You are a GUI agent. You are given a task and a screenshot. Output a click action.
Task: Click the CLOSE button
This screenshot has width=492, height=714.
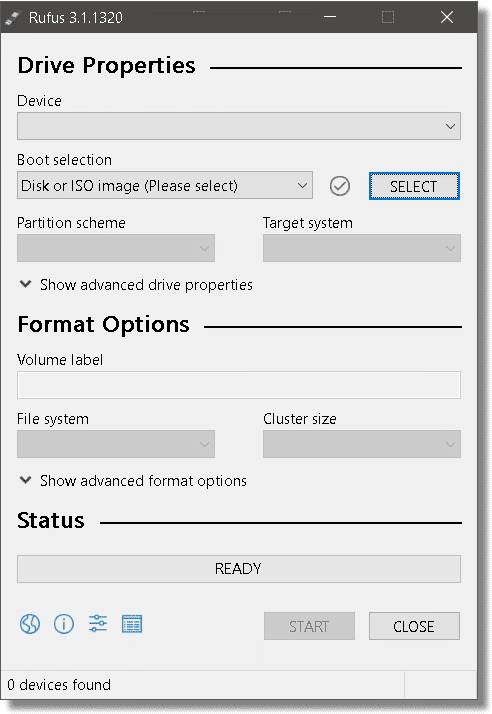414,626
